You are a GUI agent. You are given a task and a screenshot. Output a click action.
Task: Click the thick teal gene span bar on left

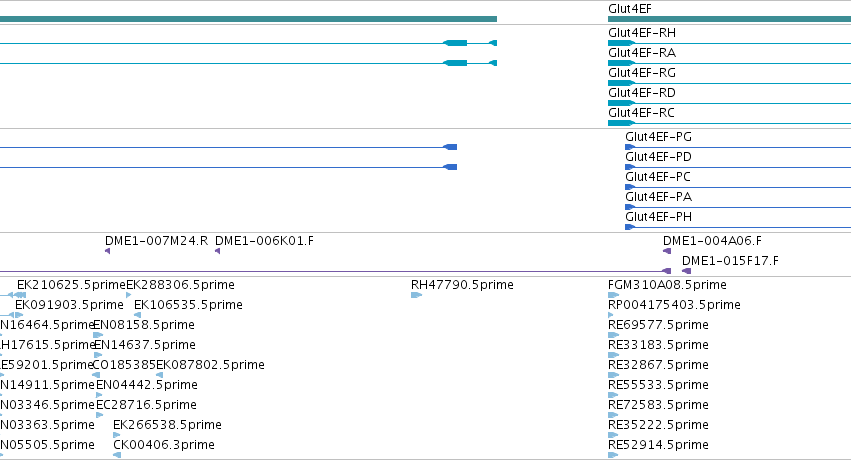[x=248, y=19]
